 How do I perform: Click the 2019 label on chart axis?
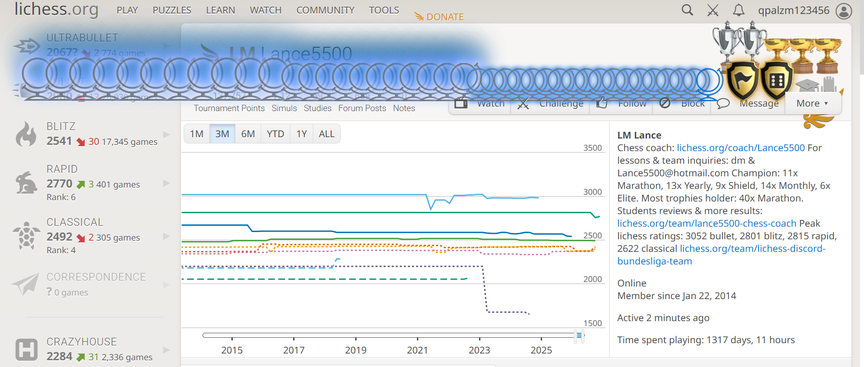pos(355,350)
